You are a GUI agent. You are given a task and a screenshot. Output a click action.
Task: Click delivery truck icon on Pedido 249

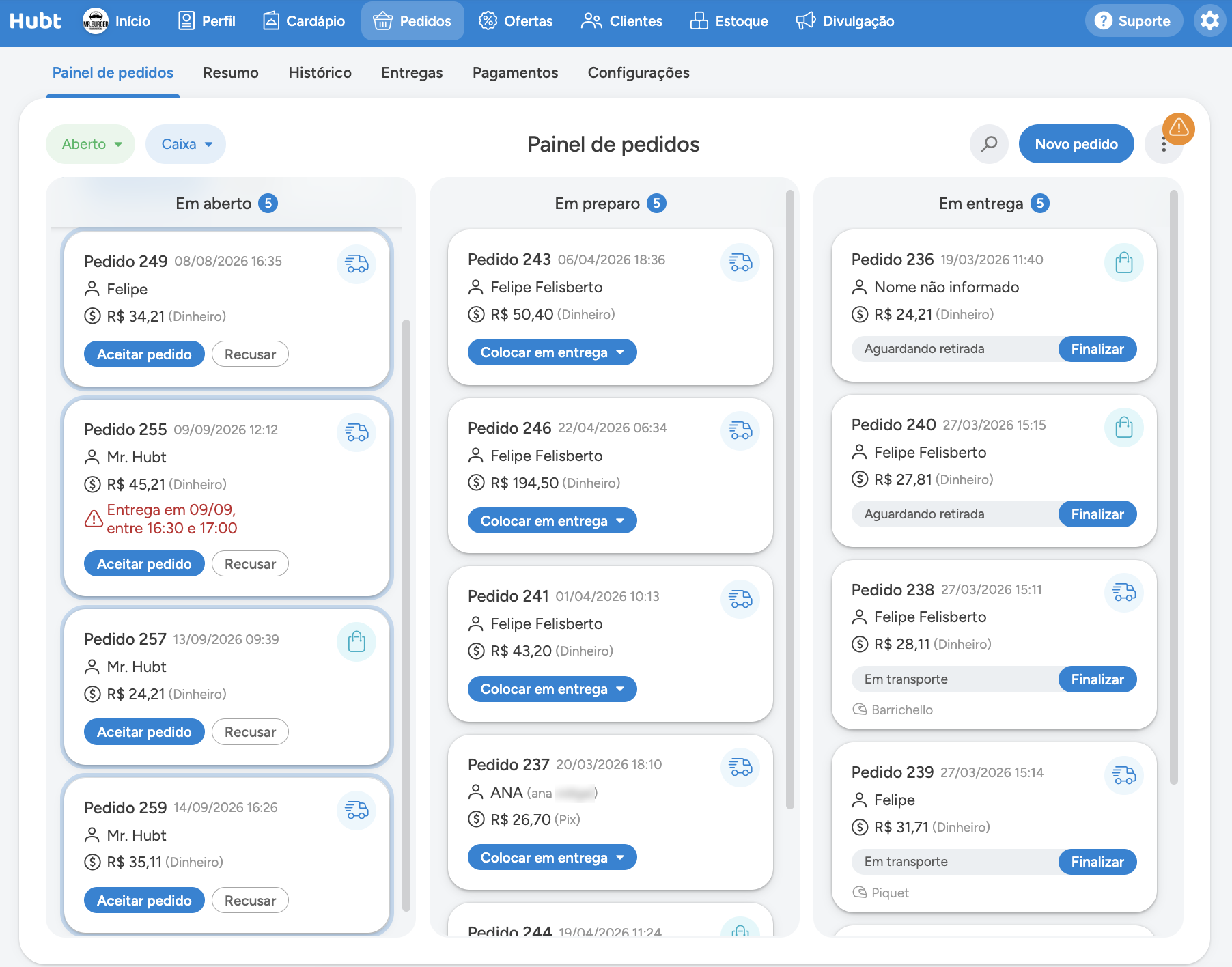tap(356, 264)
